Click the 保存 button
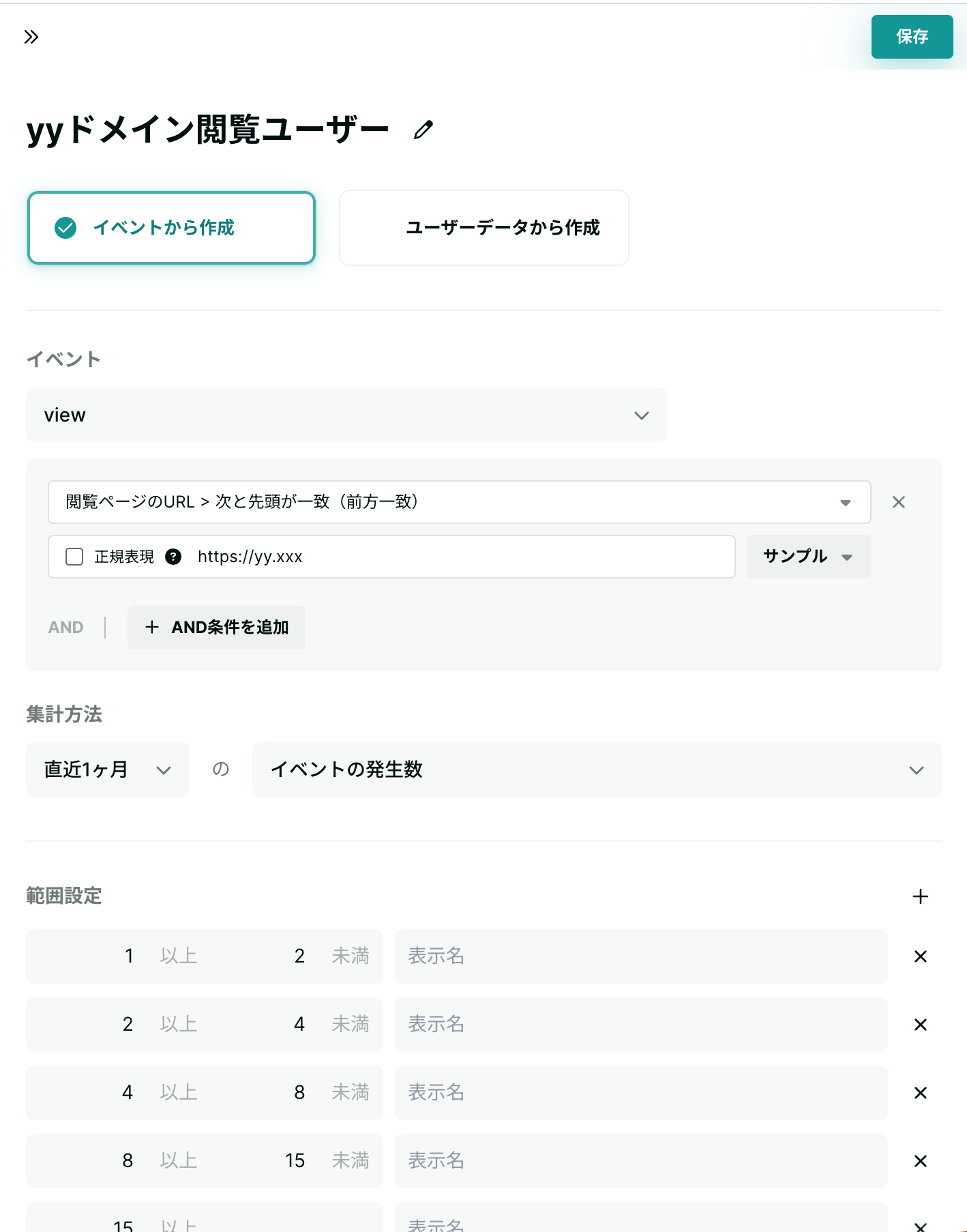This screenshot has width=967, height=1232. [912, 37]
